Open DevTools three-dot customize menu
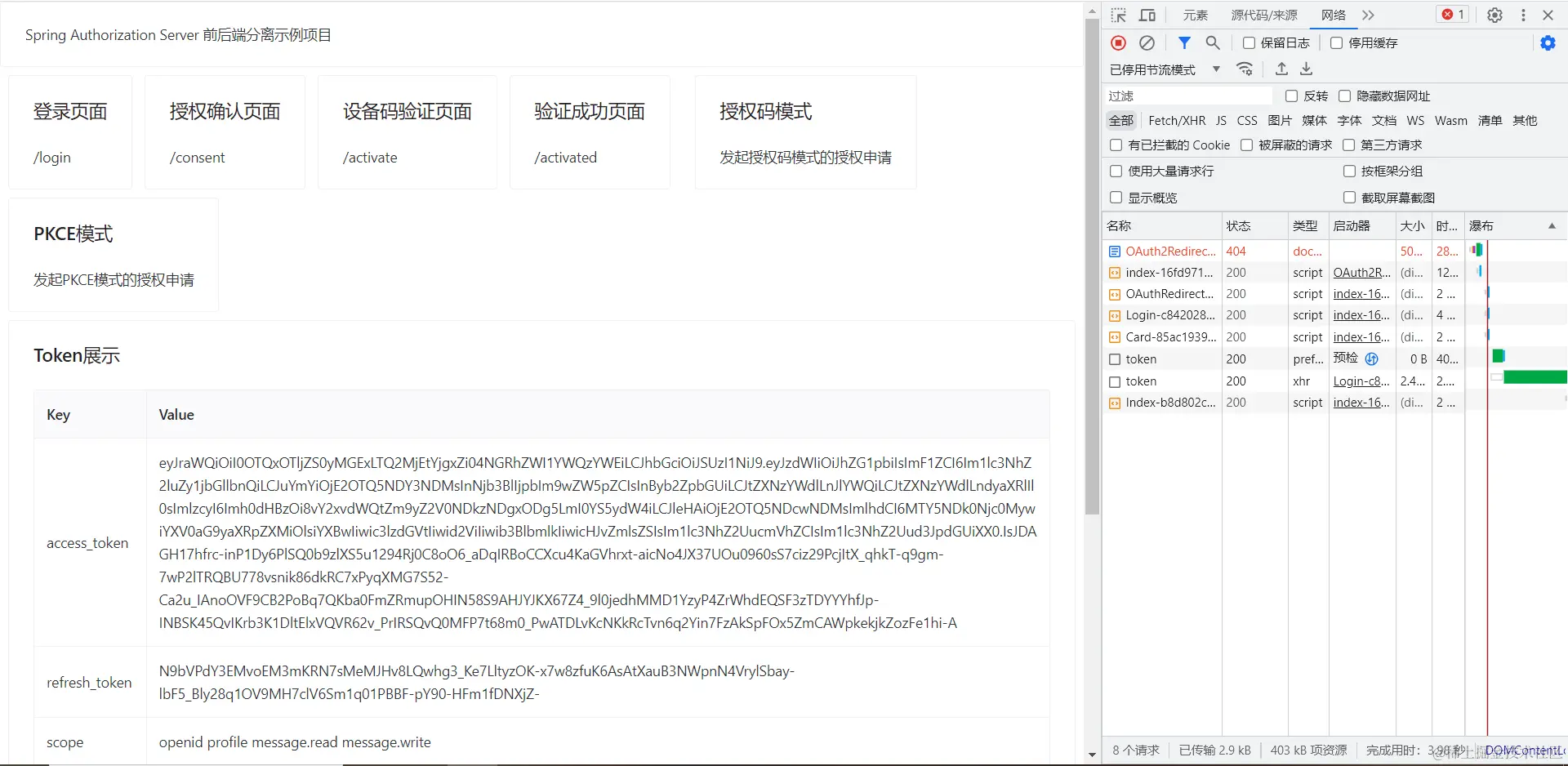 (1523, 16)
